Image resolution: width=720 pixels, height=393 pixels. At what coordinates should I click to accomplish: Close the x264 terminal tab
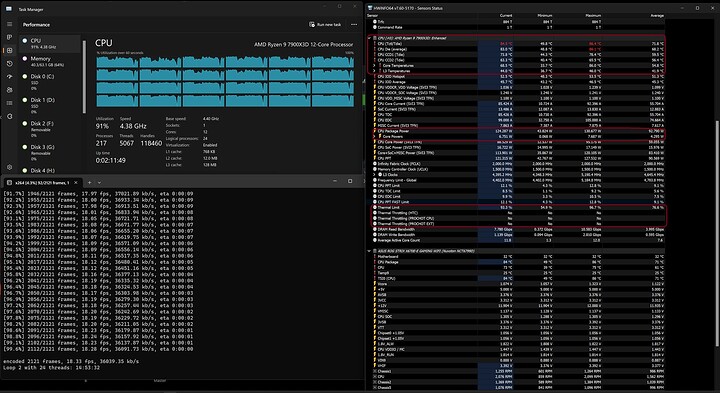coord(76,183)
